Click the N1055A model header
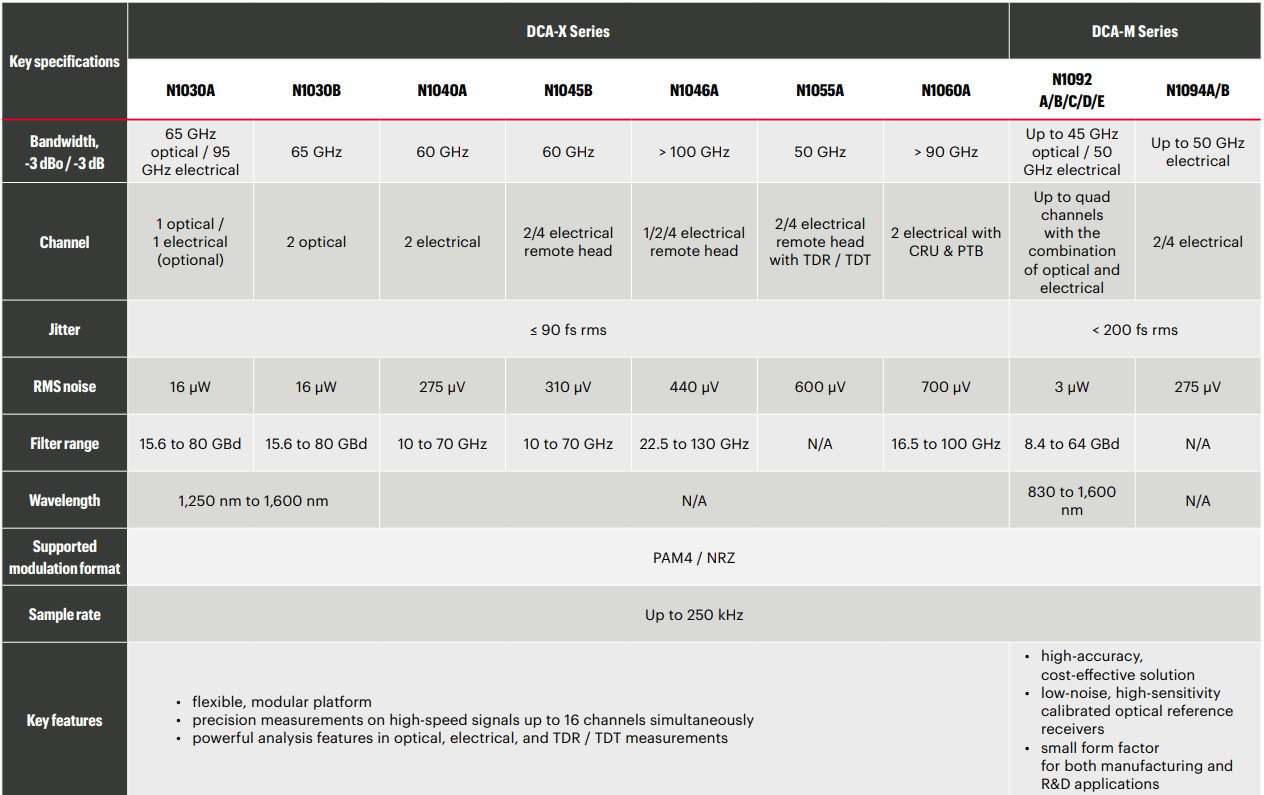 click(x=820, y=90)
